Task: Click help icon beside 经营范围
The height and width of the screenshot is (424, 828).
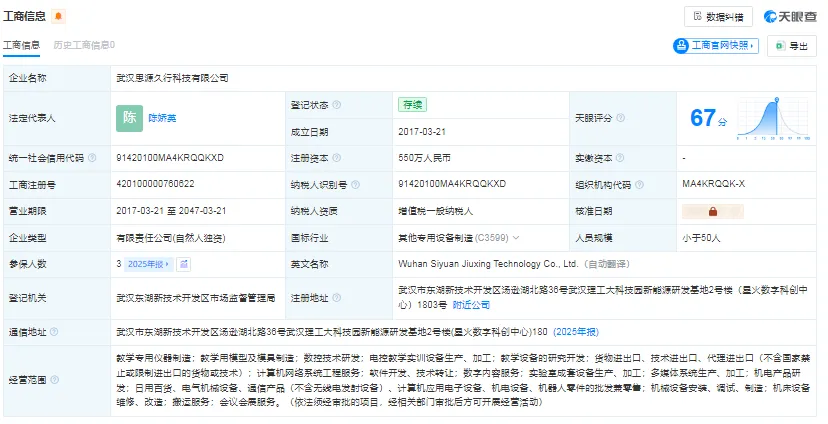Action: click(x=54, y=380)
